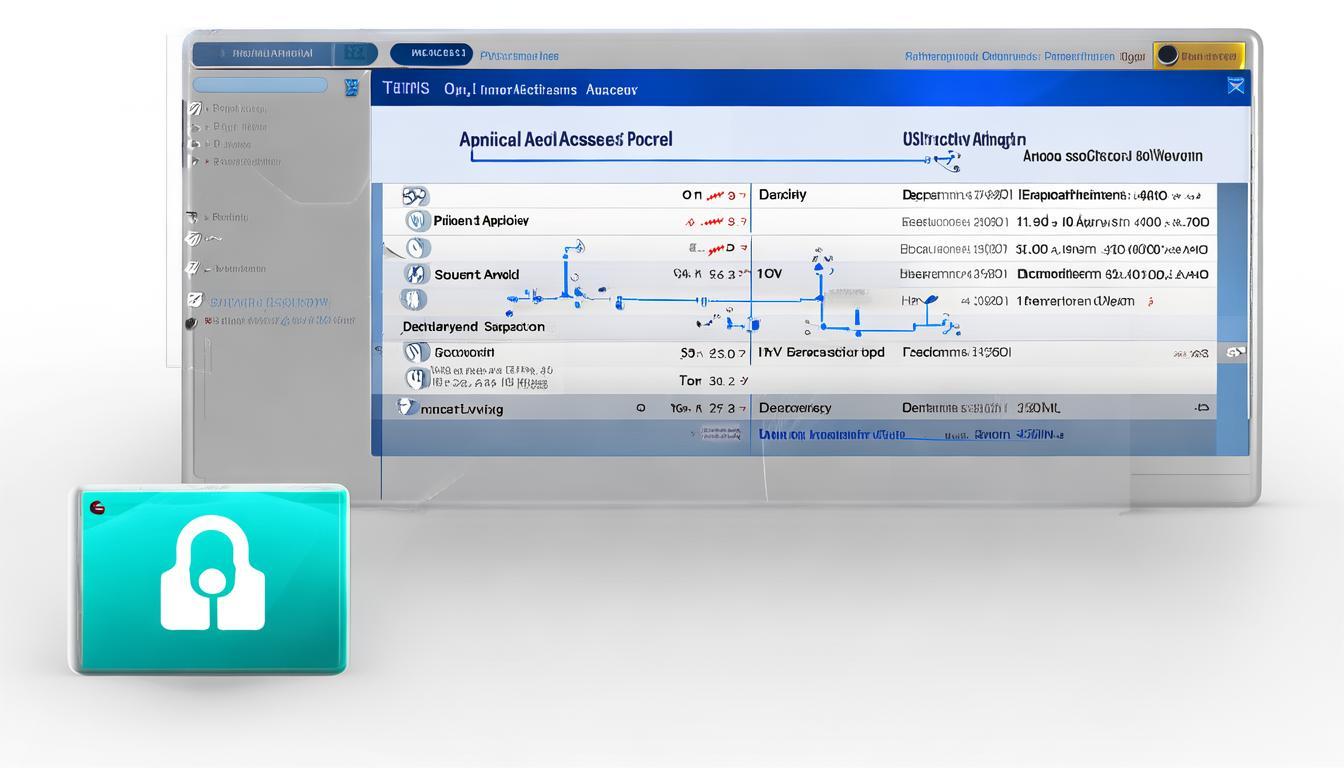Click the sidebar search input field
Screen dimensions: 1344x768
pos(260,86)
